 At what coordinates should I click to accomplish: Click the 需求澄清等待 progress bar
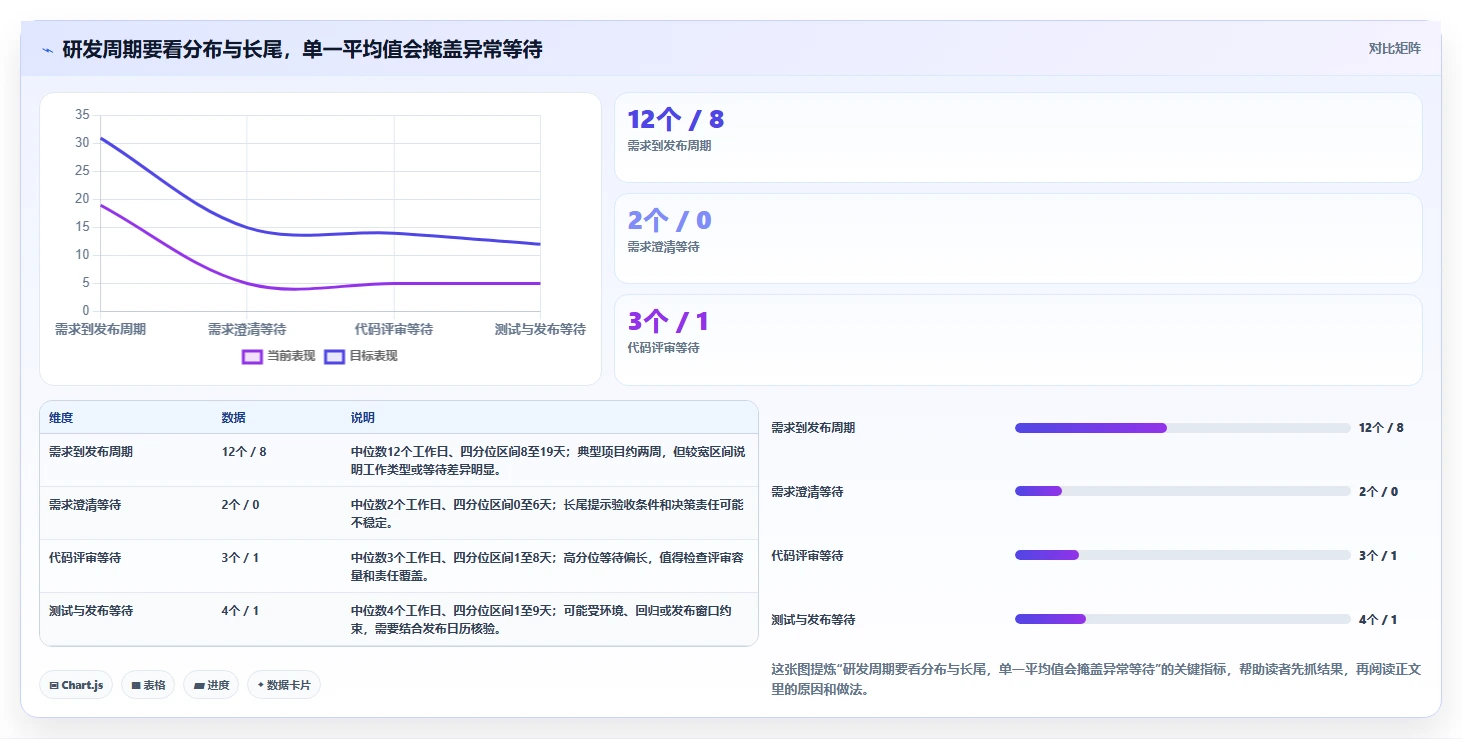(x=1182, y=491)
